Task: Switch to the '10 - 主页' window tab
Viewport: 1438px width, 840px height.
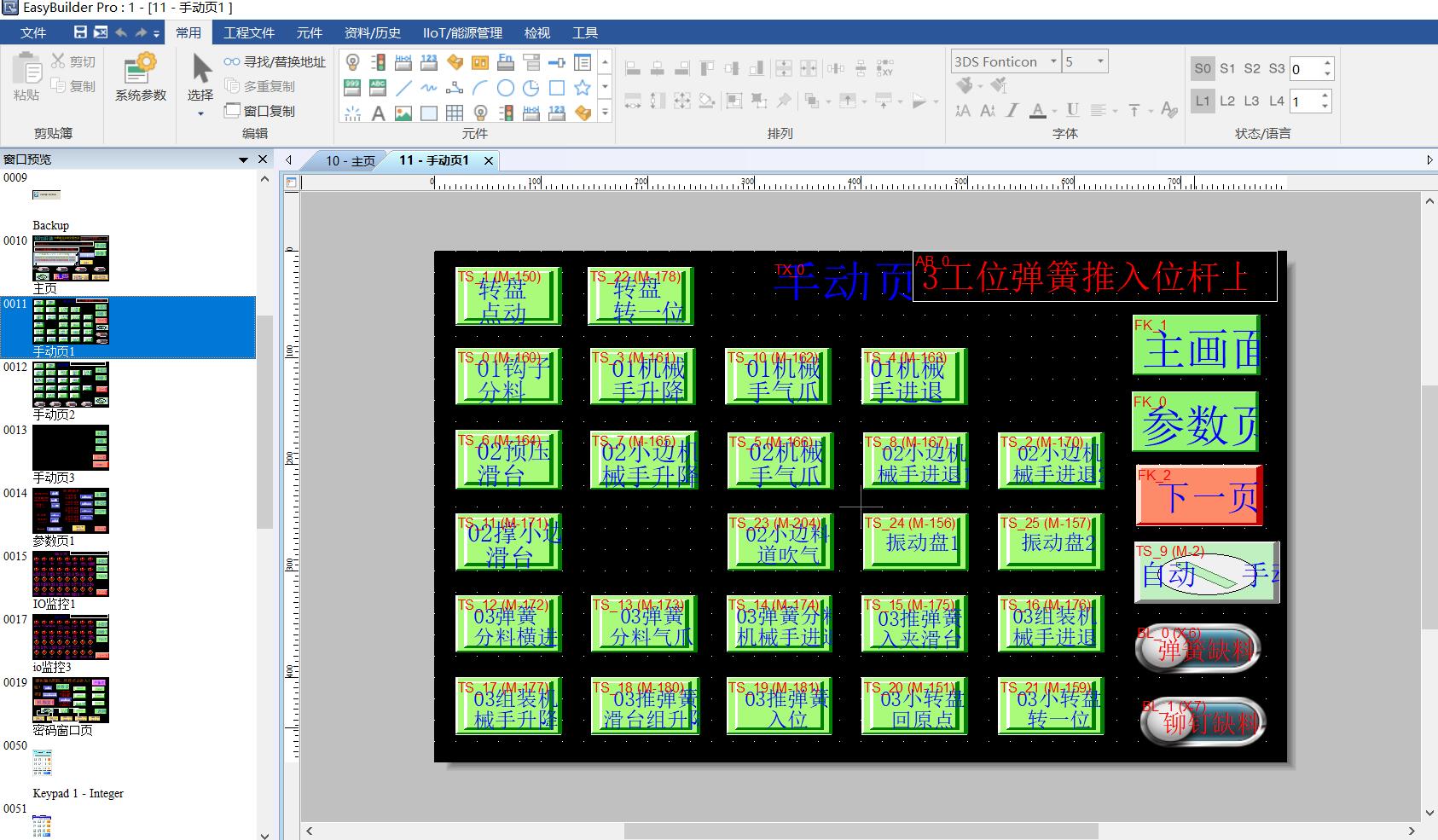Action: tap(350, 160)
